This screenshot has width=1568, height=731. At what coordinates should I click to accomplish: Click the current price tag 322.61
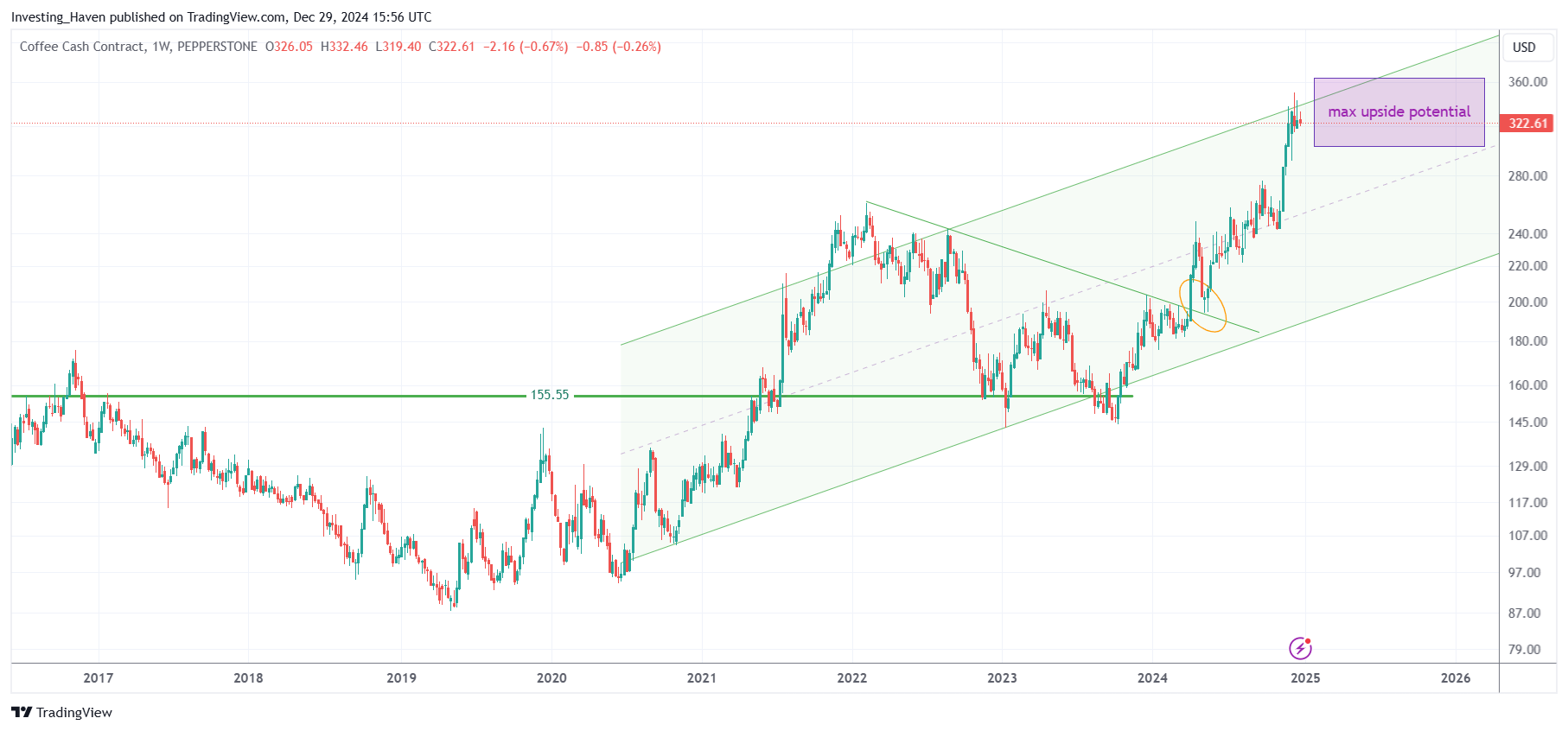1528,124
